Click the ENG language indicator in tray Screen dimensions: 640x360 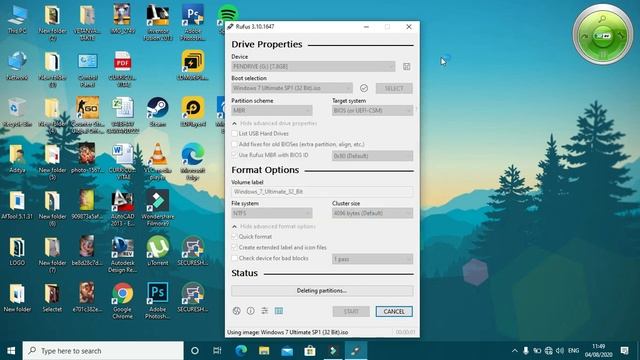coord(573,351)
